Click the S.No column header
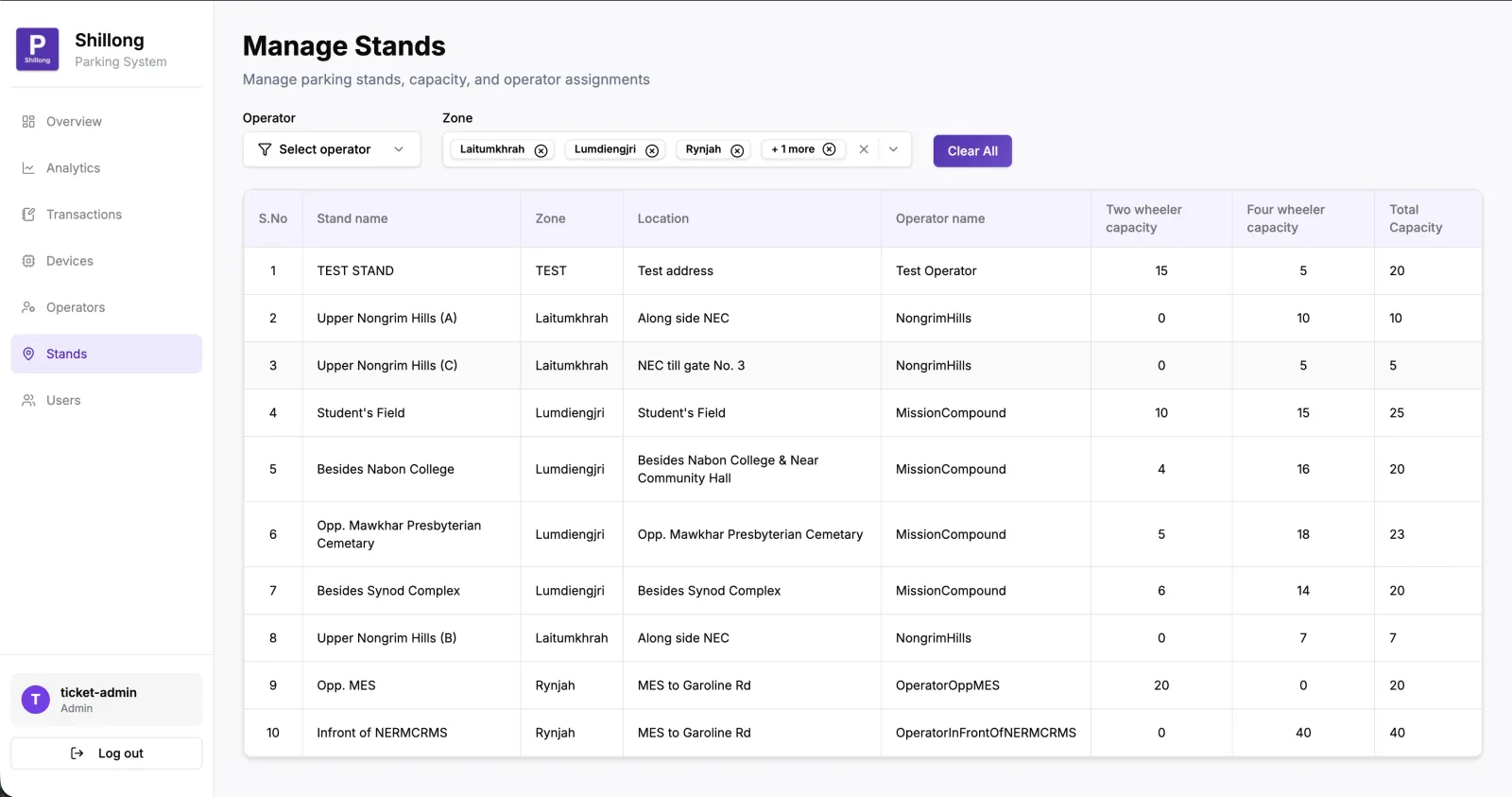1512x797 pixels. (x=273, y=218)
